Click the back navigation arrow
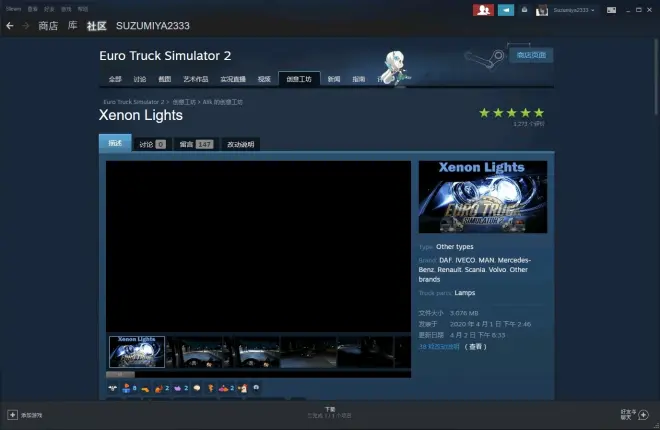The image size is (660, 430). point(10,25)
